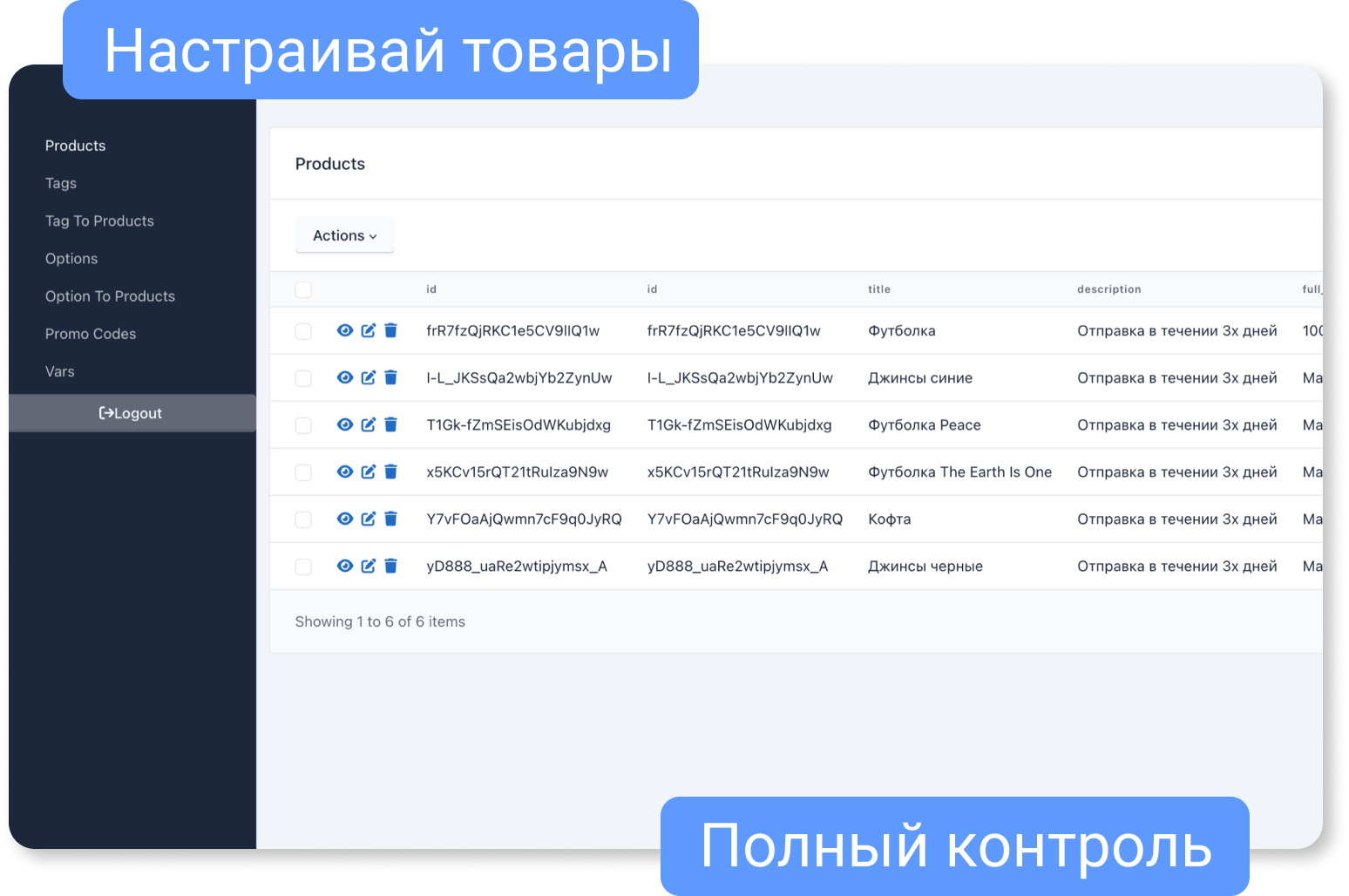Open the Actions dropdown
1349x896 pixels.
point(344,234)
